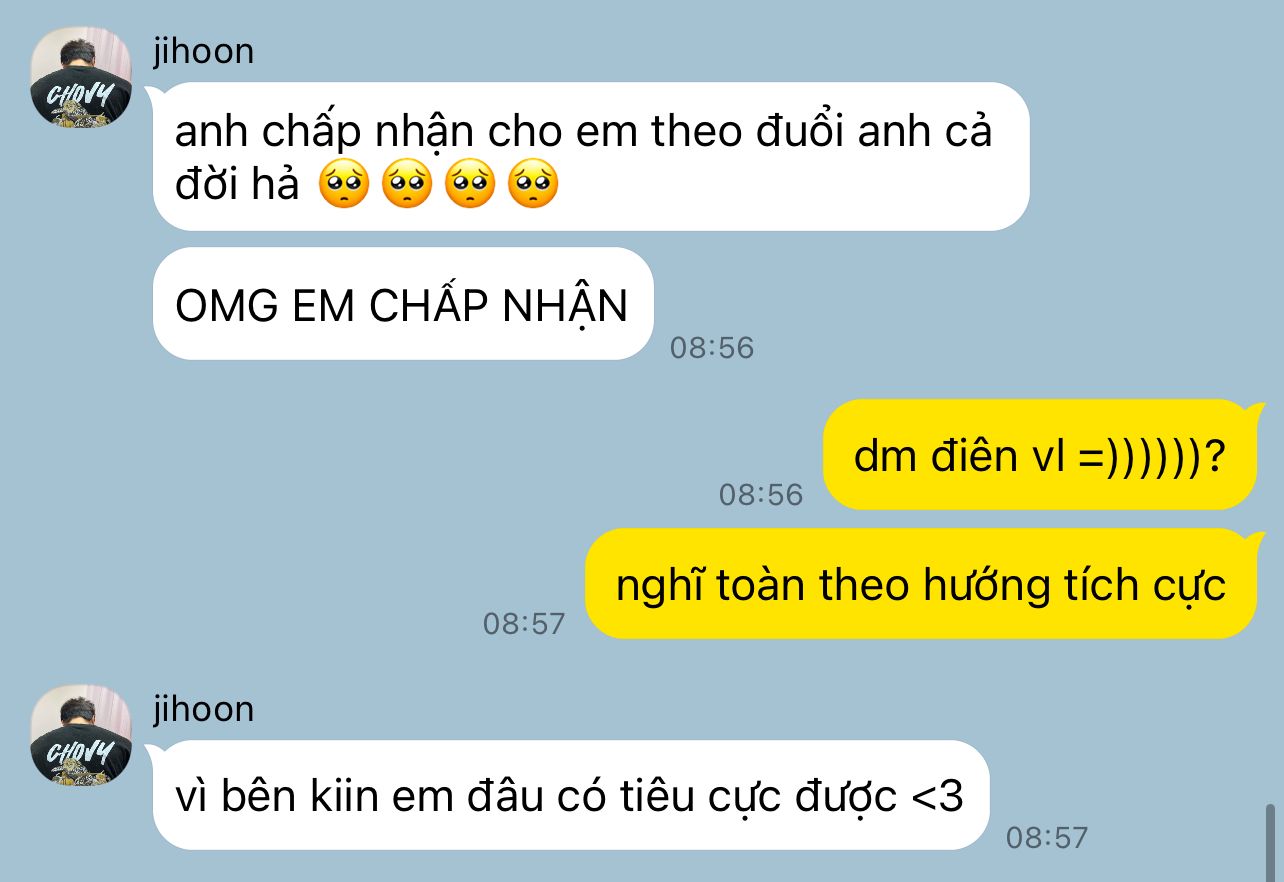Viewport: 1284px width, 882px height.
Task: Click the chat scrollbar thumb
Action: 1270,842
